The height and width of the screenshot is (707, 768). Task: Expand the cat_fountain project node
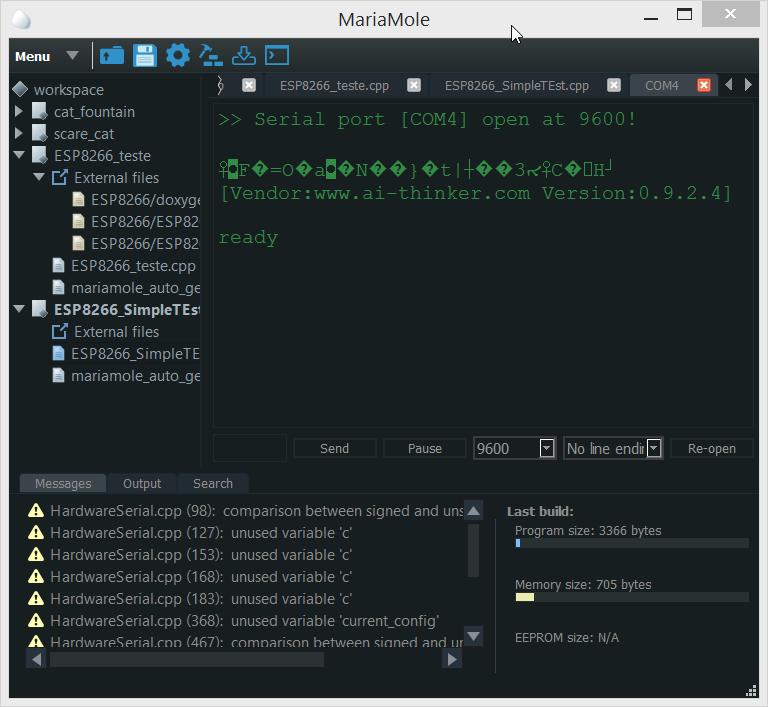pyautogui.click(x=19, y=112)
